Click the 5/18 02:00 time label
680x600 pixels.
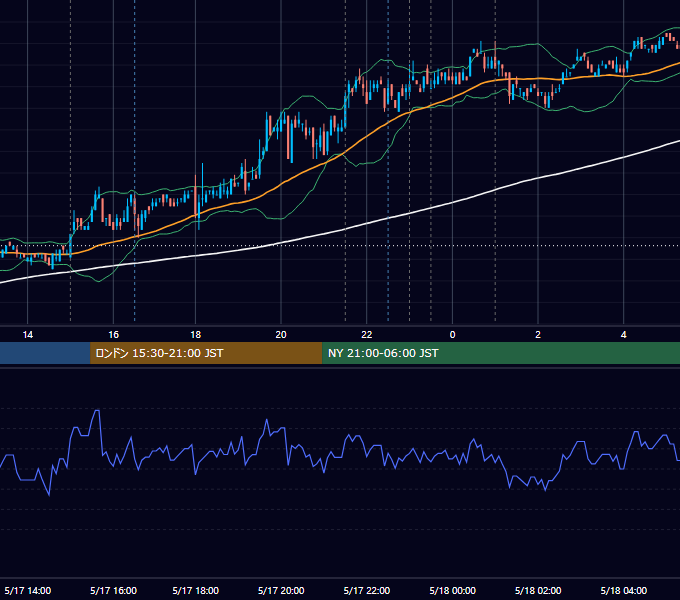(x=538, y=590)
